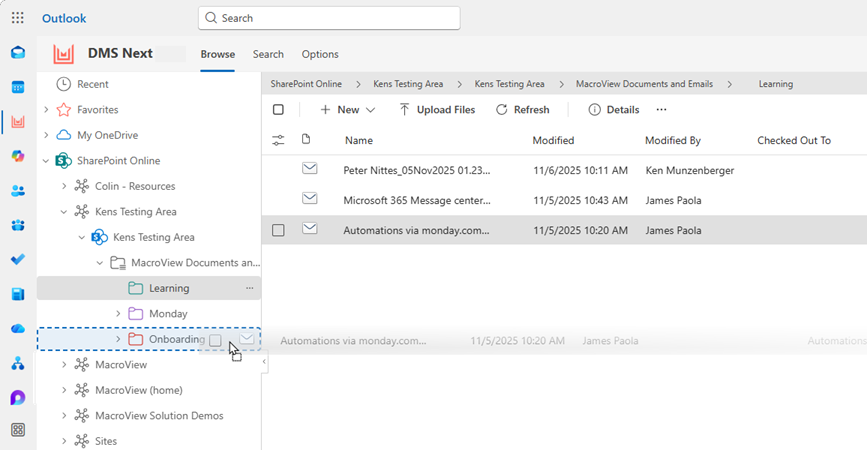Open the app launcher waffle icon
The height and width of the screenshot is (450, 867).
(18, 18)
